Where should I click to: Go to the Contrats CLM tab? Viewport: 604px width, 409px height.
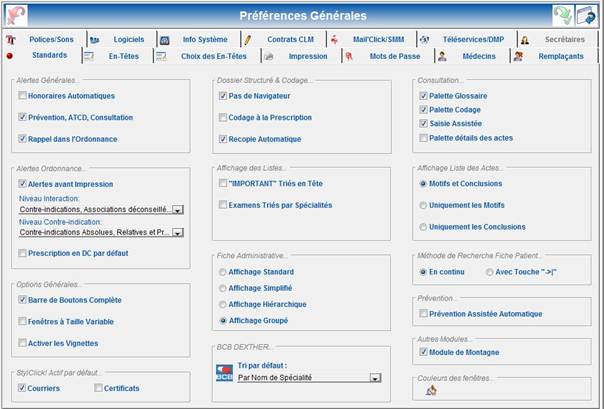[x=290, y=39]
